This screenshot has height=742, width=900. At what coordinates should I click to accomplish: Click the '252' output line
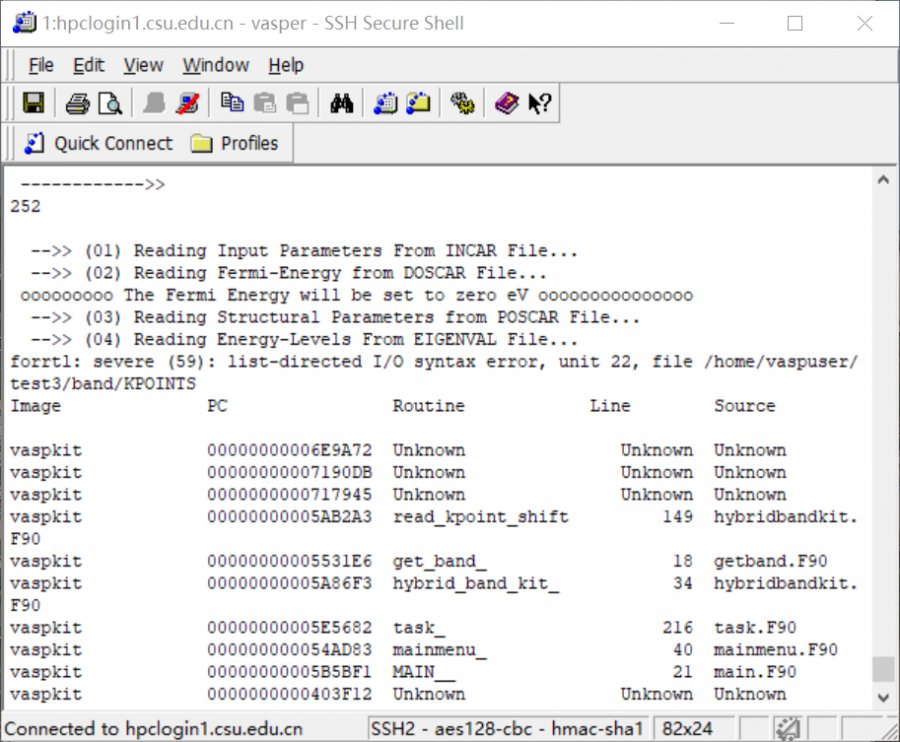[x=26, y=207]
